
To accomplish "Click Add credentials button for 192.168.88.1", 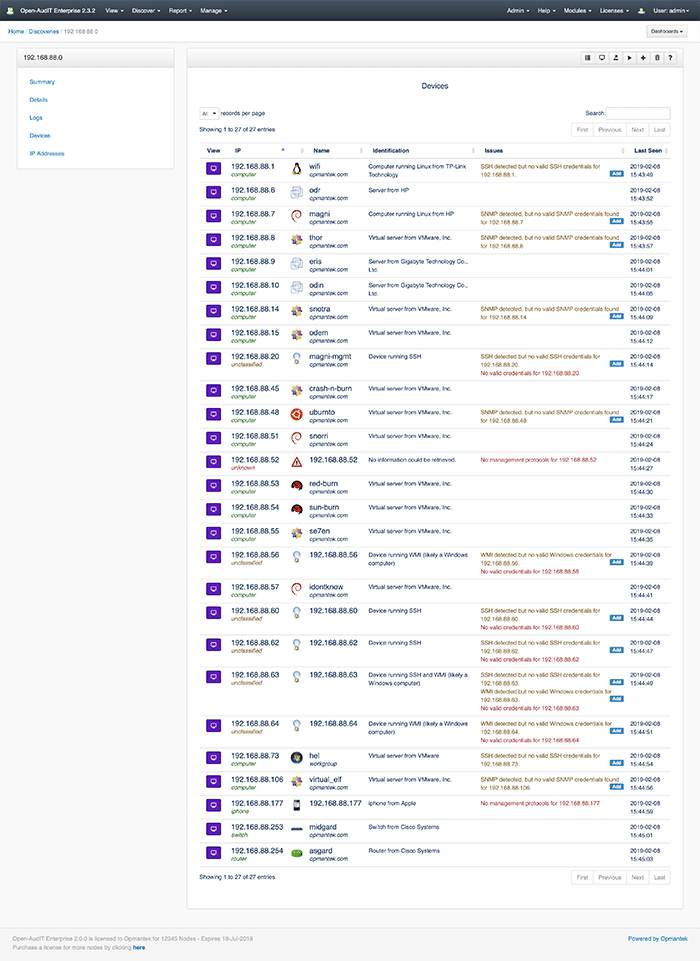I will click(x=616, y=173).
